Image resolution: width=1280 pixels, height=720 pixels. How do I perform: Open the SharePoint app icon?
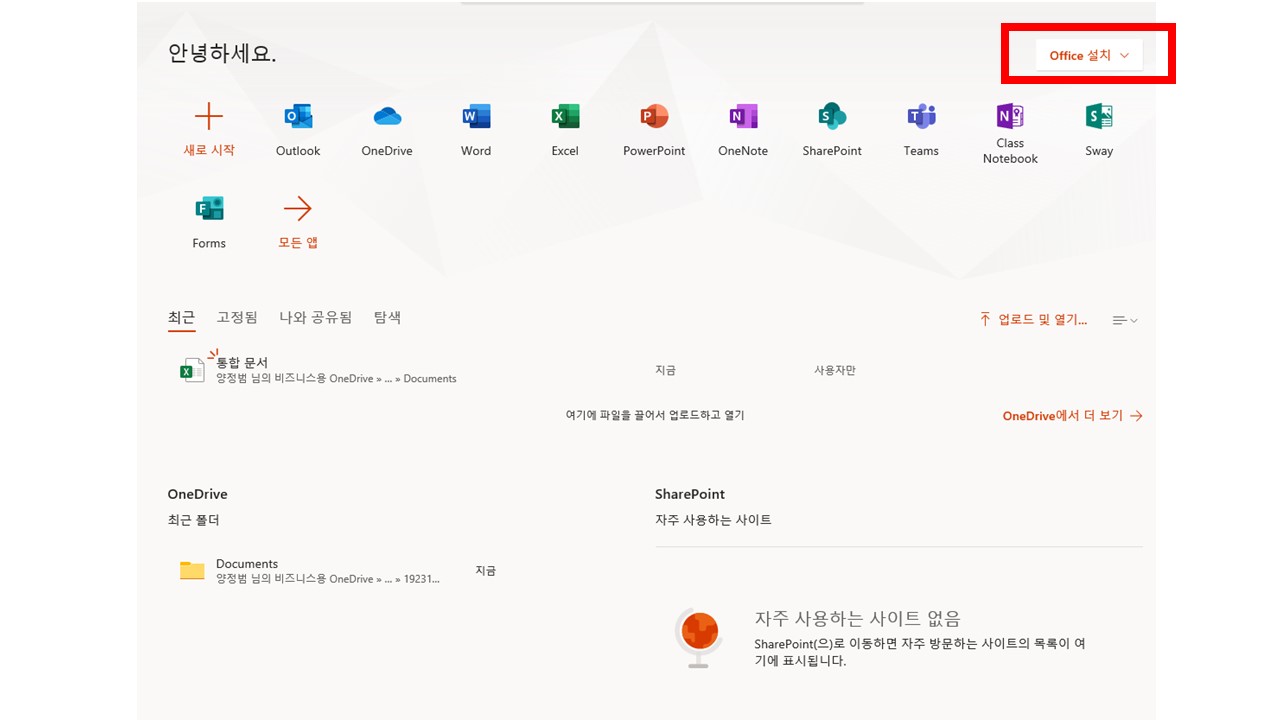pyautogui.click(x=832, y=117)
